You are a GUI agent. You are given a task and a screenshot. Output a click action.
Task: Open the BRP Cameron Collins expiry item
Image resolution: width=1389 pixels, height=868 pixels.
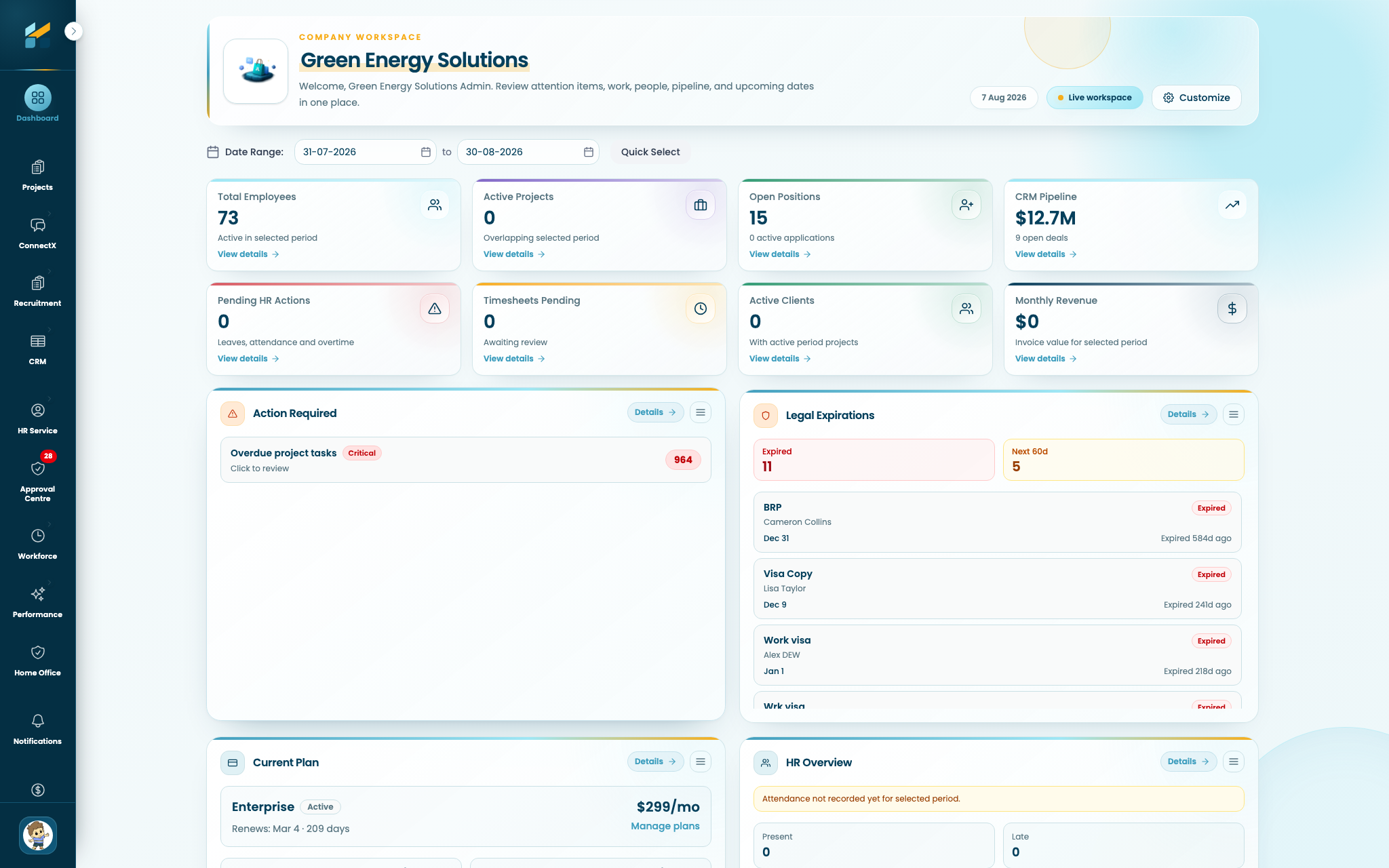pyautogui.click(x=997, y=522)
